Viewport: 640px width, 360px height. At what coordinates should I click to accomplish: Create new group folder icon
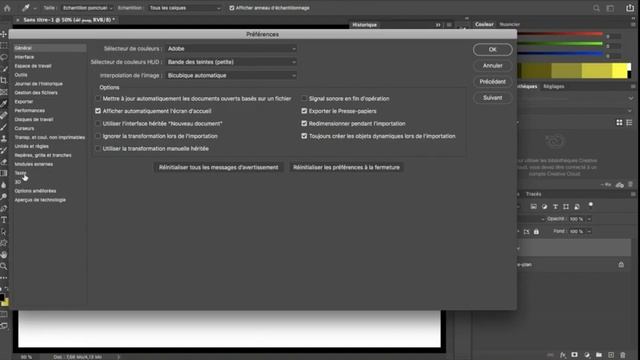(599, 355)
